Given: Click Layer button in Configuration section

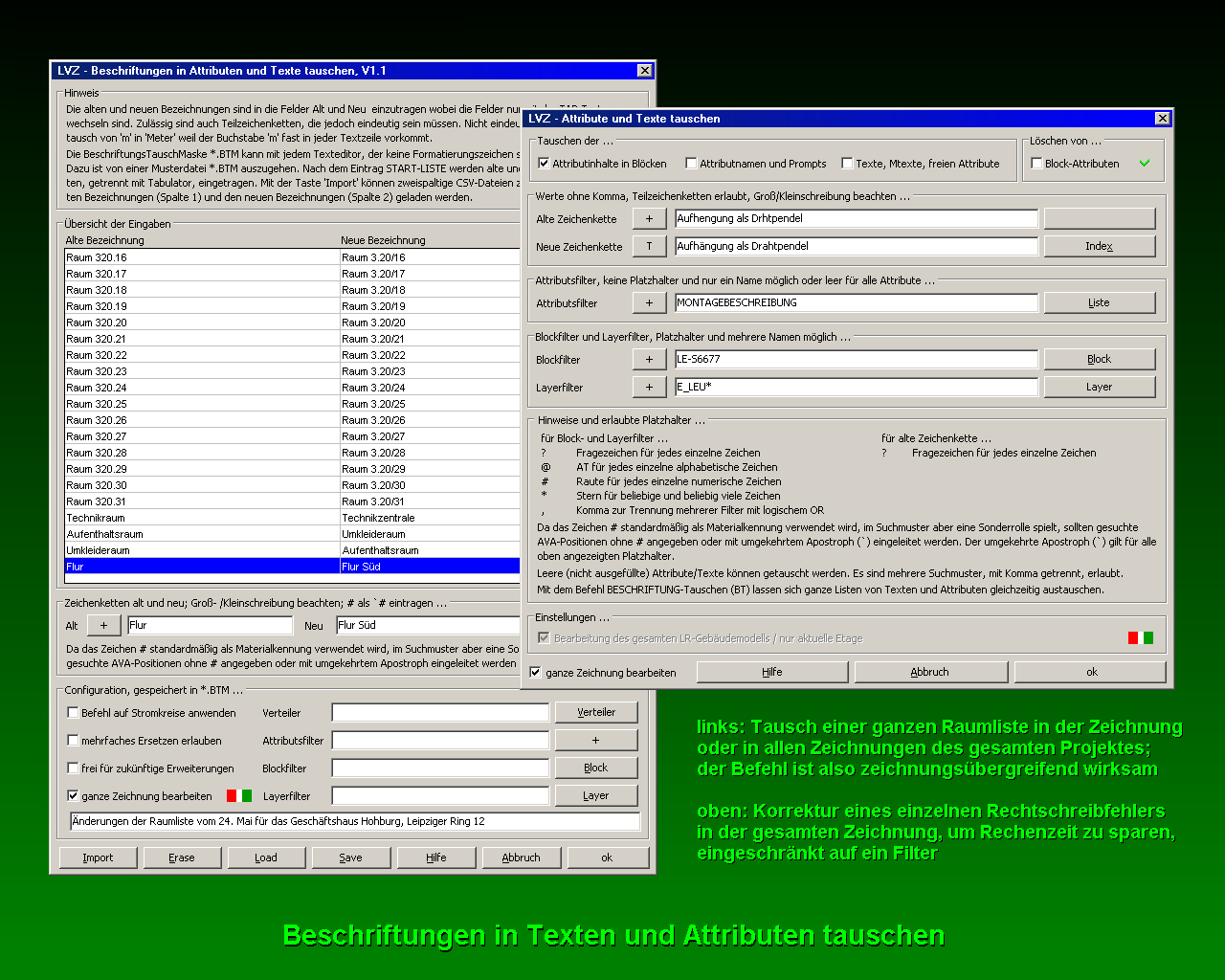Looking at the screenshot, I should (596, 796).
